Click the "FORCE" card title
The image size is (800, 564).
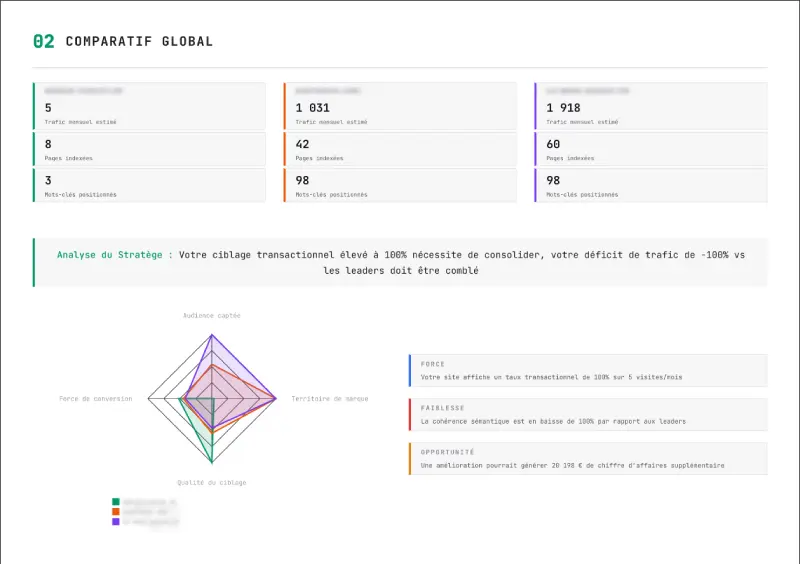tap(433, 364)
